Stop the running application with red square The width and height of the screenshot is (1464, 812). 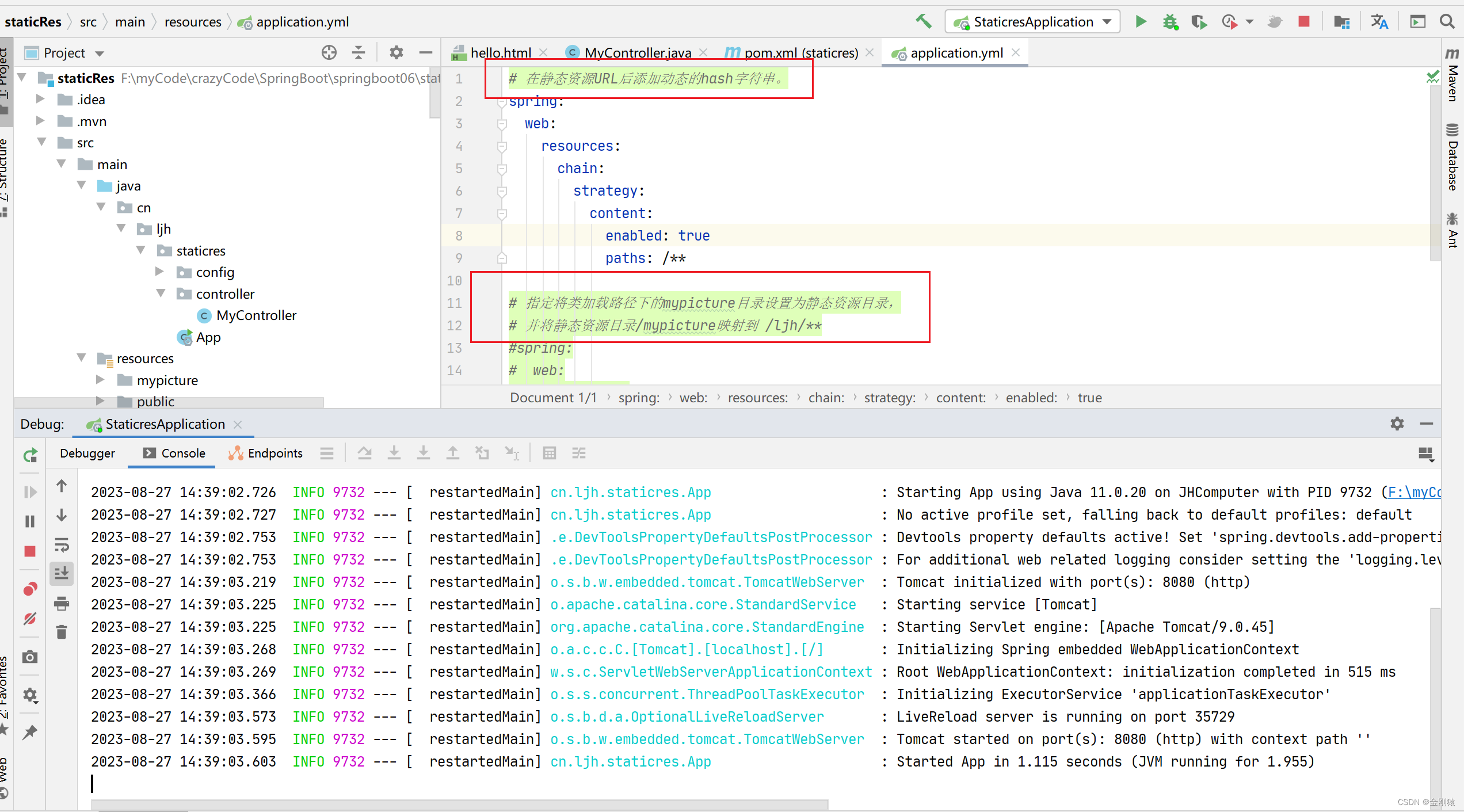[x=1304, y=22]
